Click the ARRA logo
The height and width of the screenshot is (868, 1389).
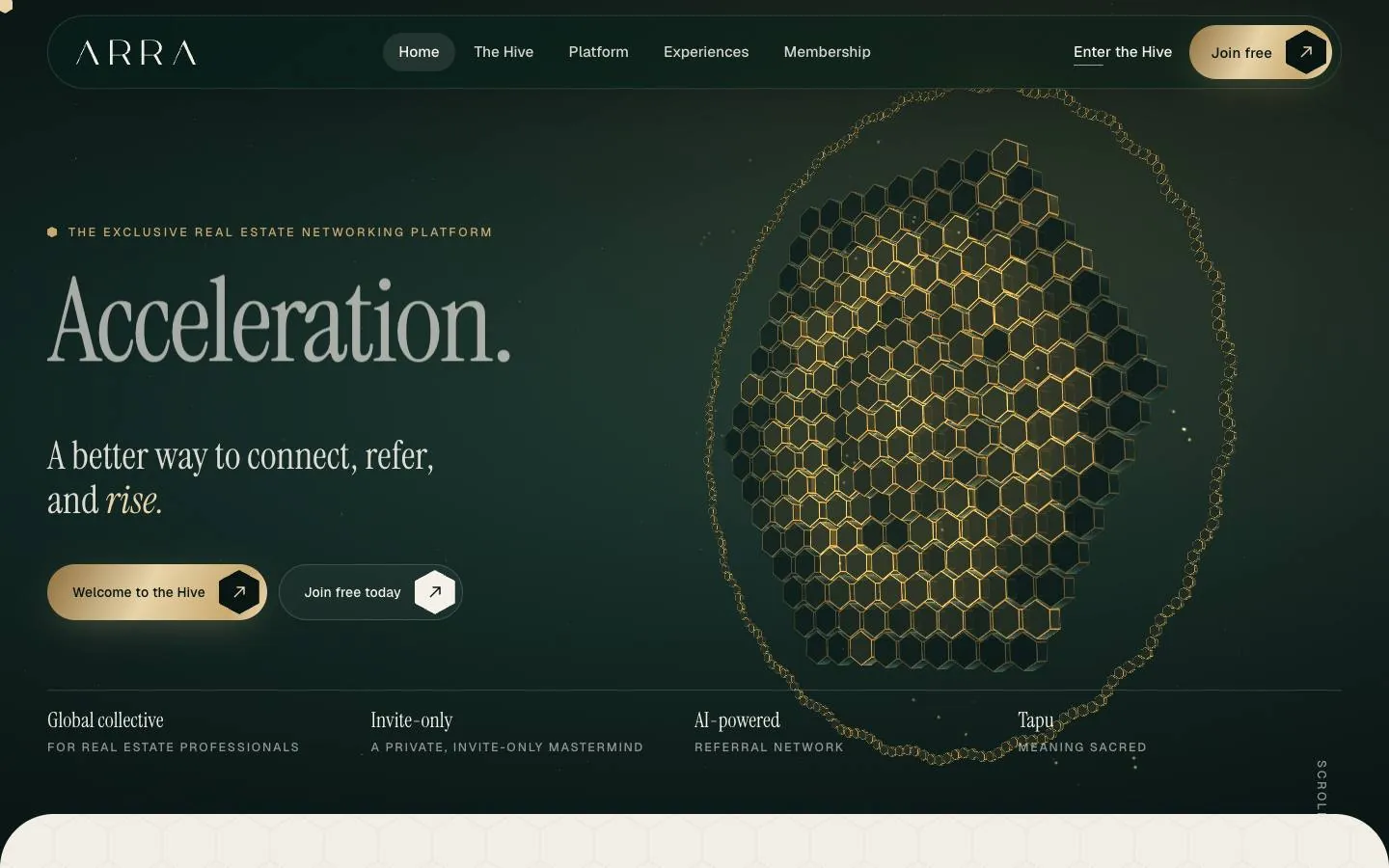(x=136, y=52)
